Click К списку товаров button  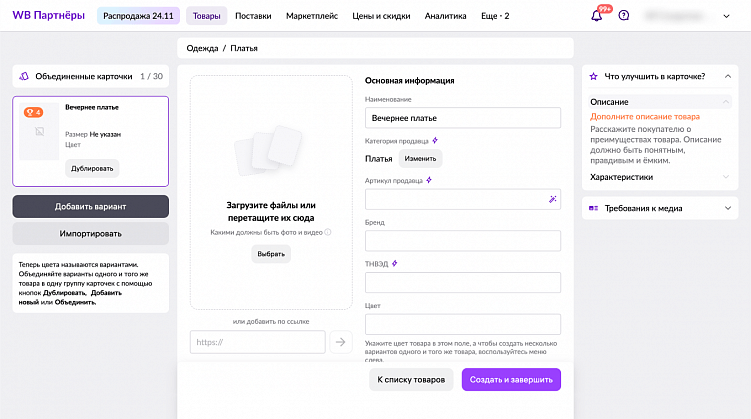click(411, 379)
